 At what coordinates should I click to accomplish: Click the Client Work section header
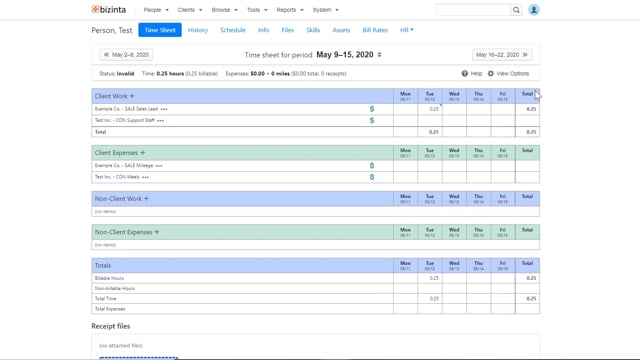coord(111,96)
